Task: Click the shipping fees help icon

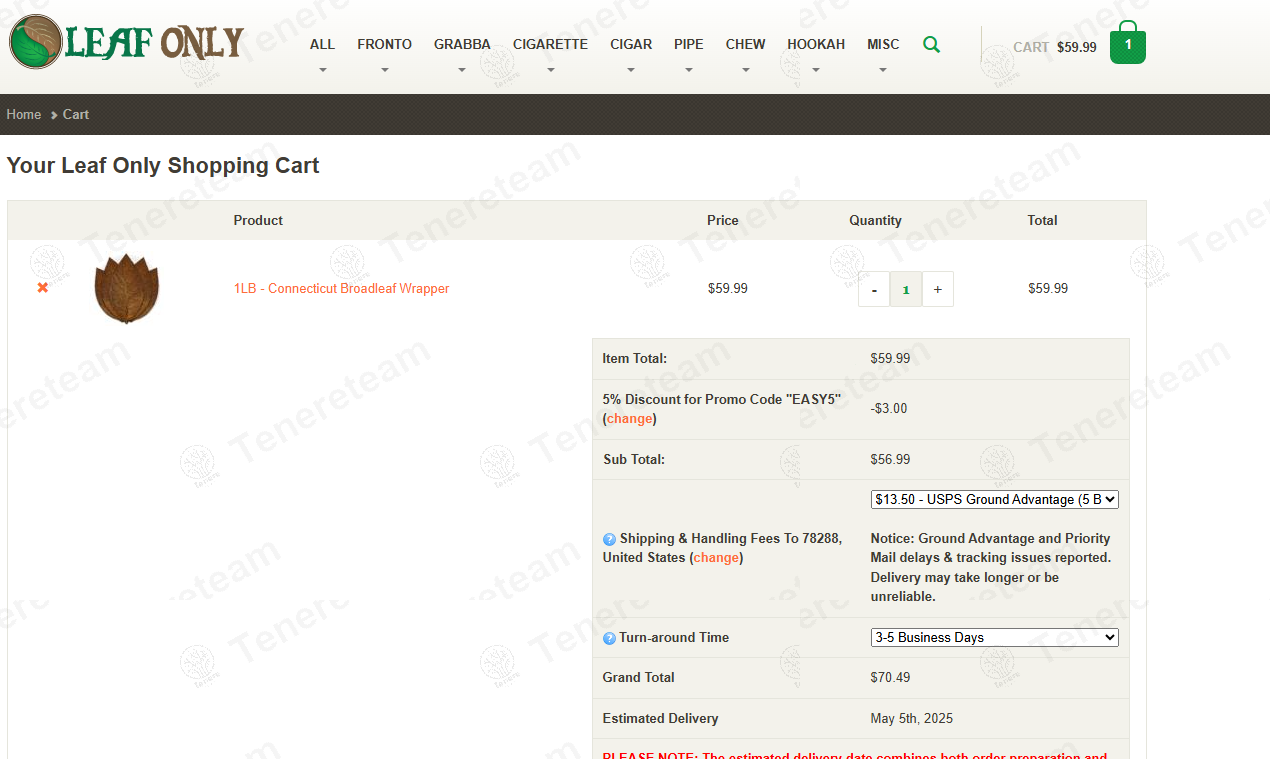Action: click(609, 539)
